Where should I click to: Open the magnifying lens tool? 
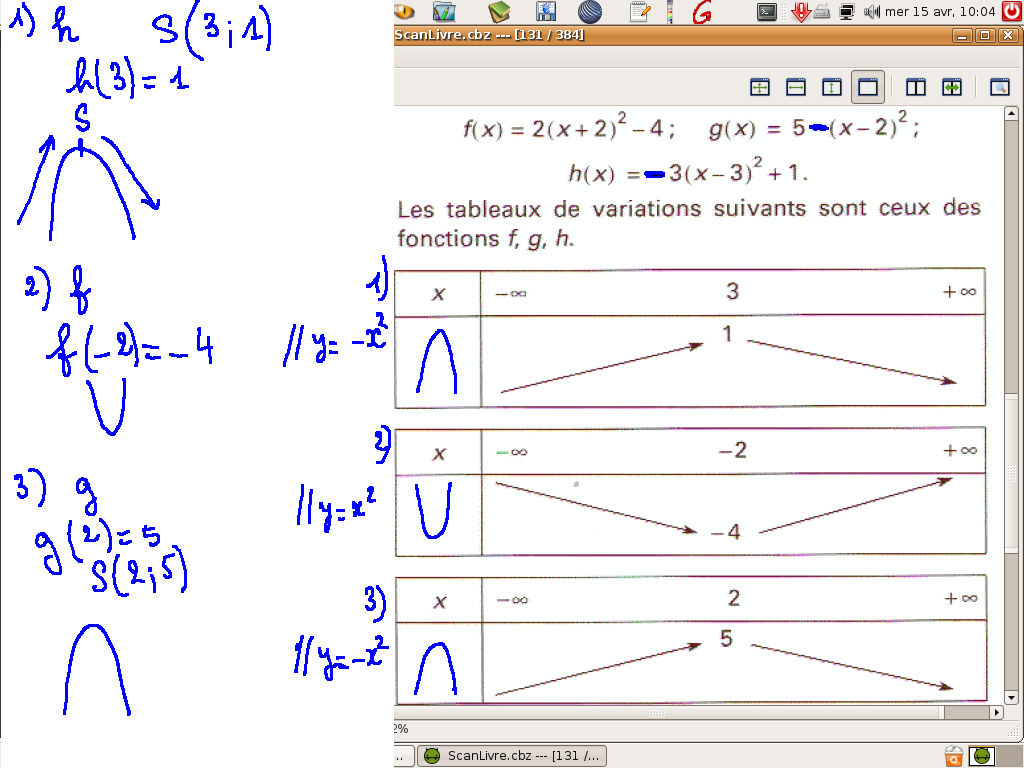click(x=998, y=88)
